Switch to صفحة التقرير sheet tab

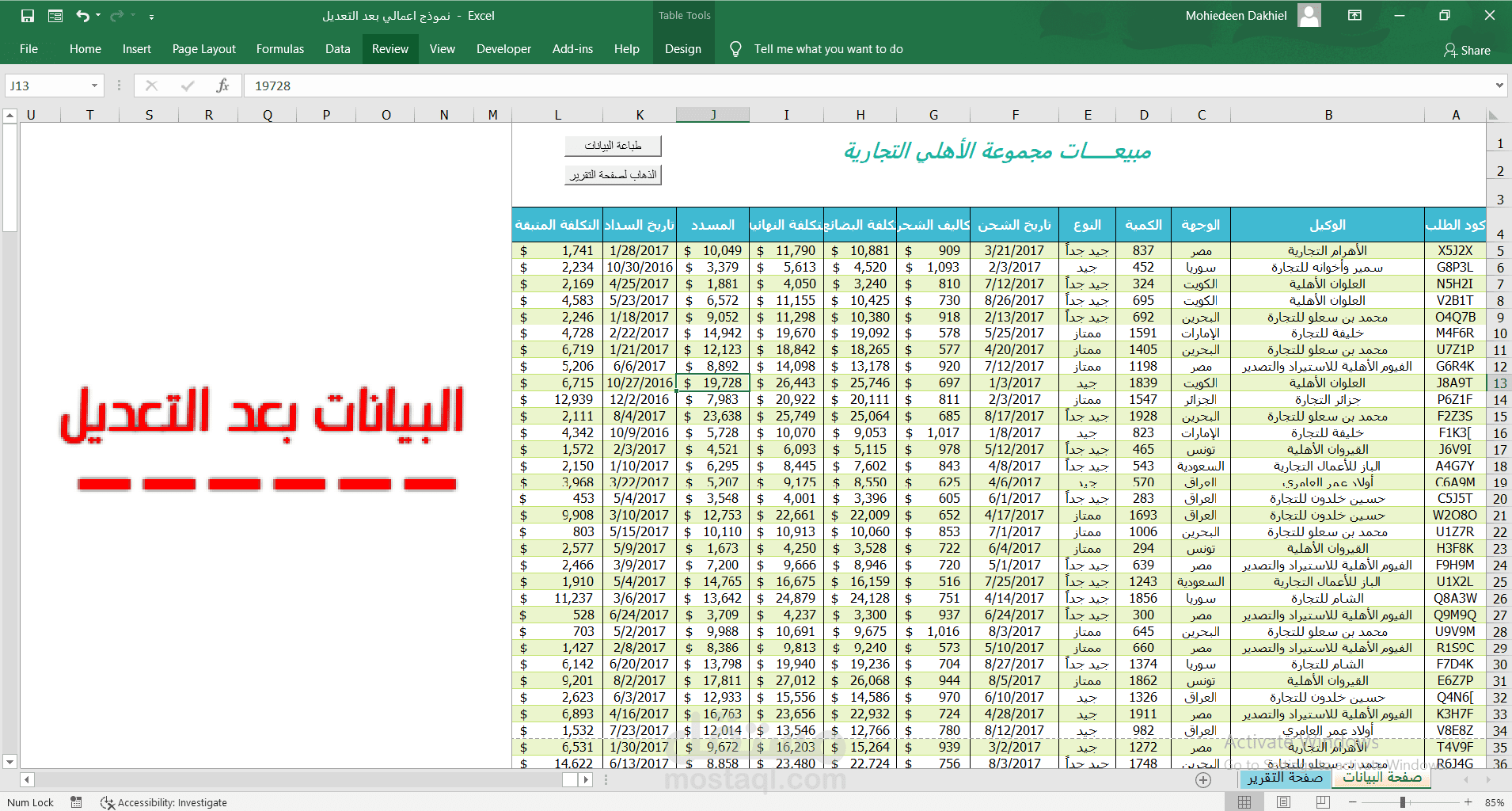pos(1286,778)
